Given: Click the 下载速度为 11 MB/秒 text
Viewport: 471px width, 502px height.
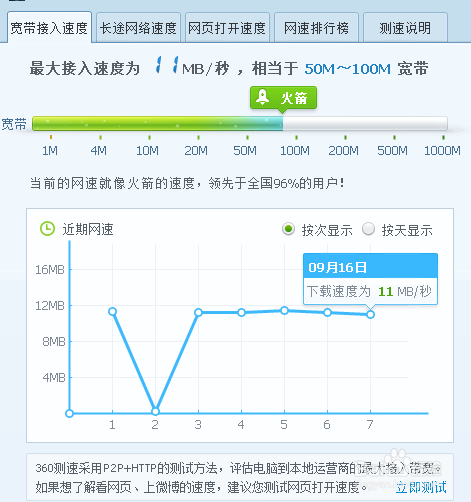Looking at the screenshot, I should [369, 291].
